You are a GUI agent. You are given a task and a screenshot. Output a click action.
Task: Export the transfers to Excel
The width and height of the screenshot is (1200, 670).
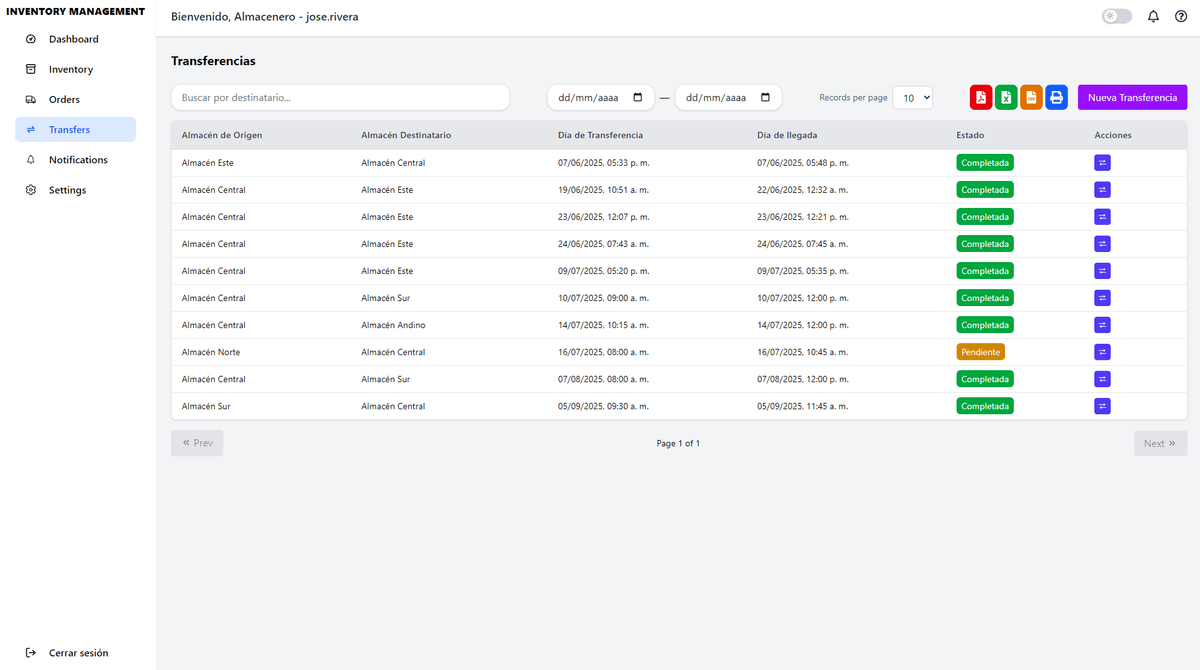coord(1006,97)
